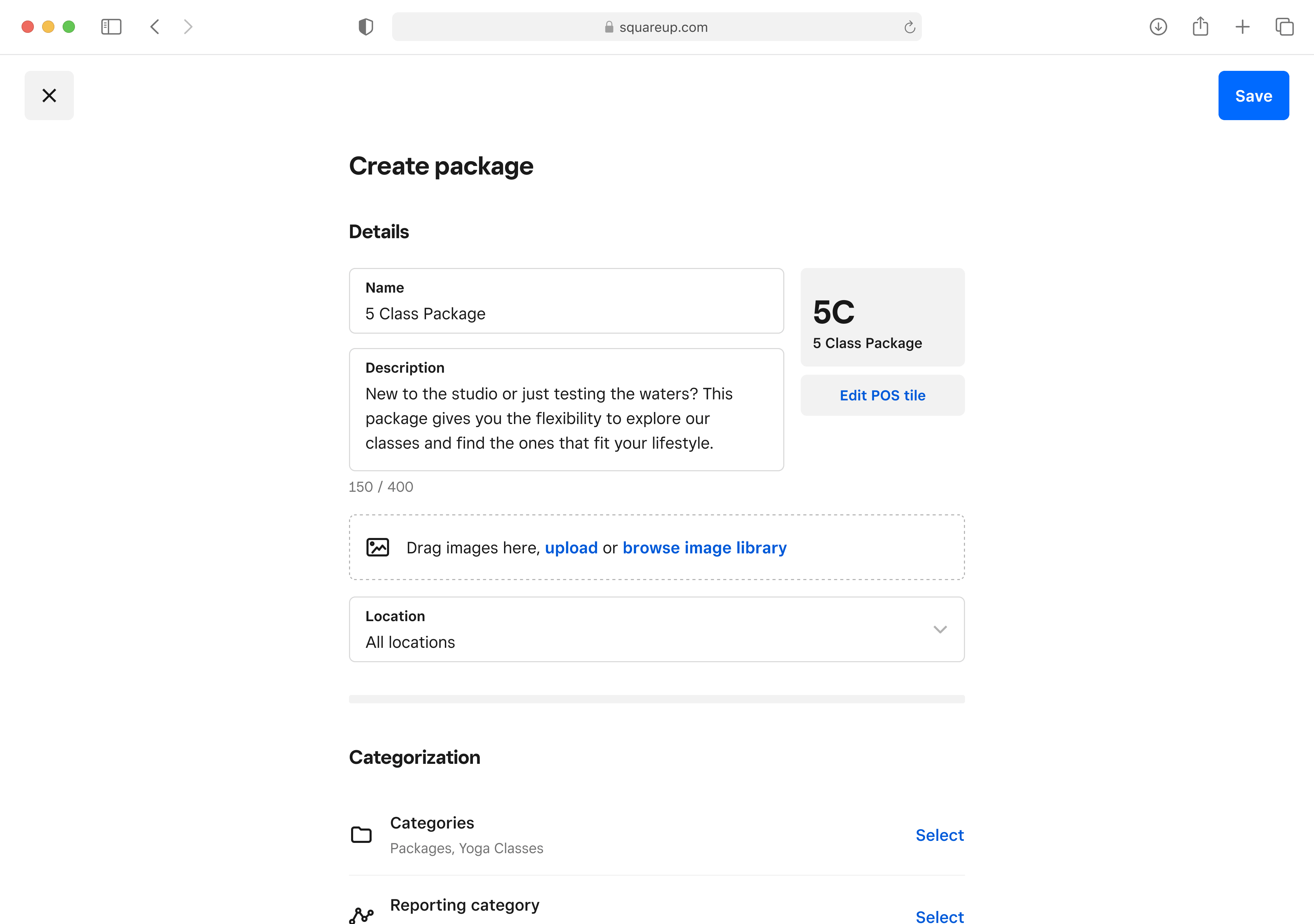Click the Save button
1314x924 pixels.
pyautogui.click(x=1253, y=95)
